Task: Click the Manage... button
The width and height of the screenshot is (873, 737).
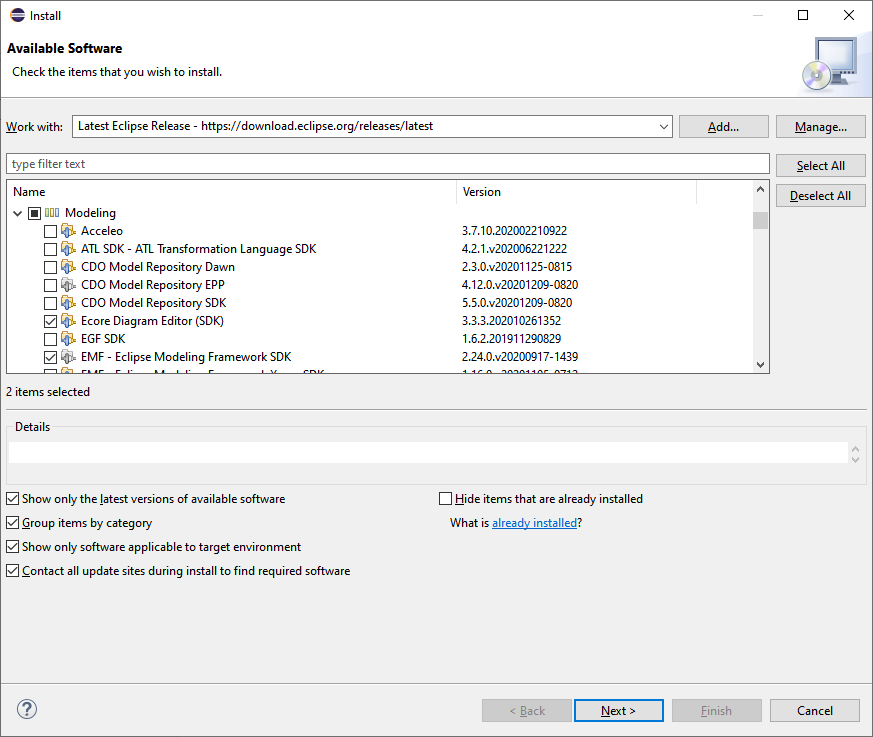Action: 821,127
